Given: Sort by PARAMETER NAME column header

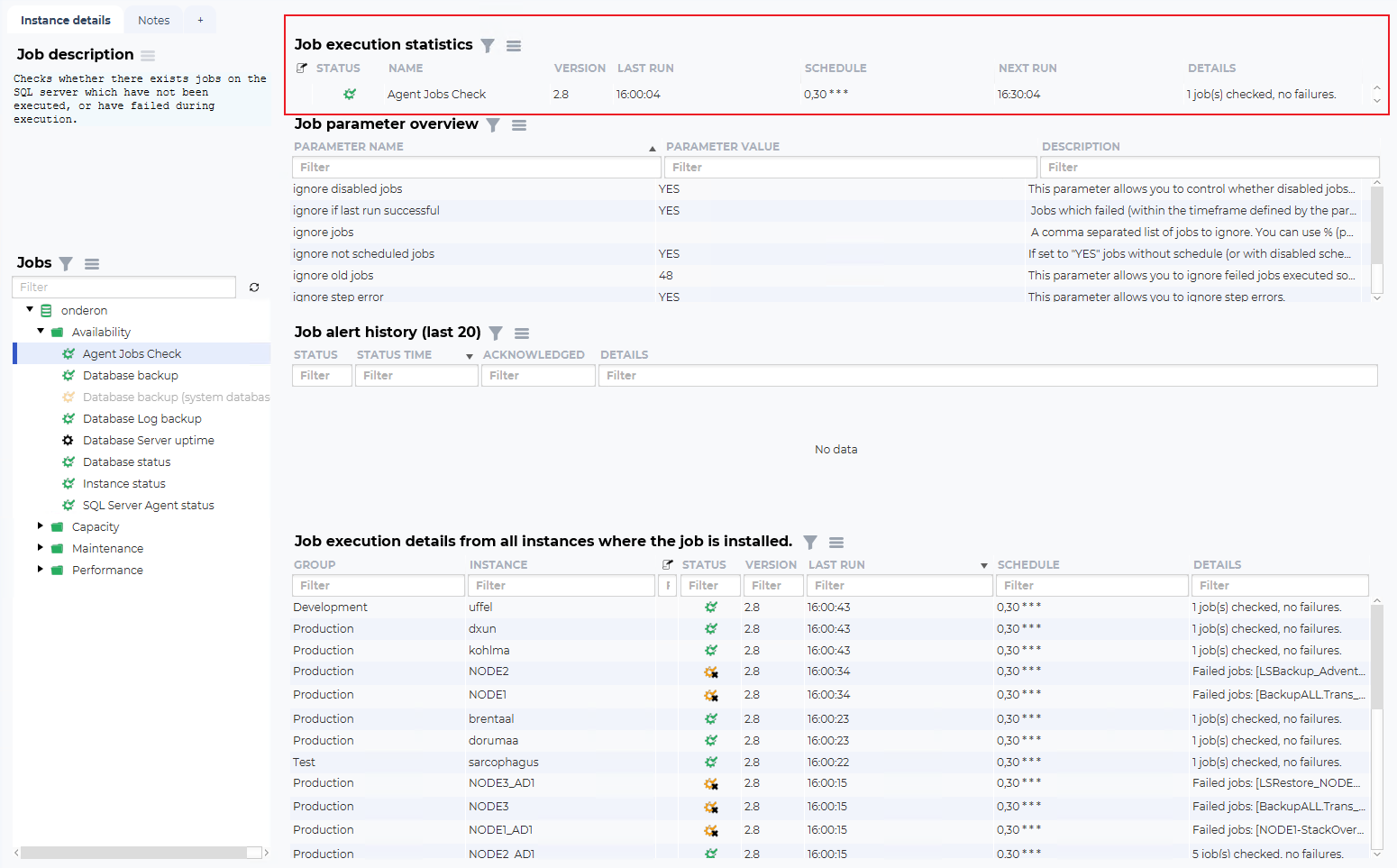Looking at the screenshot, I should [349, 147].
